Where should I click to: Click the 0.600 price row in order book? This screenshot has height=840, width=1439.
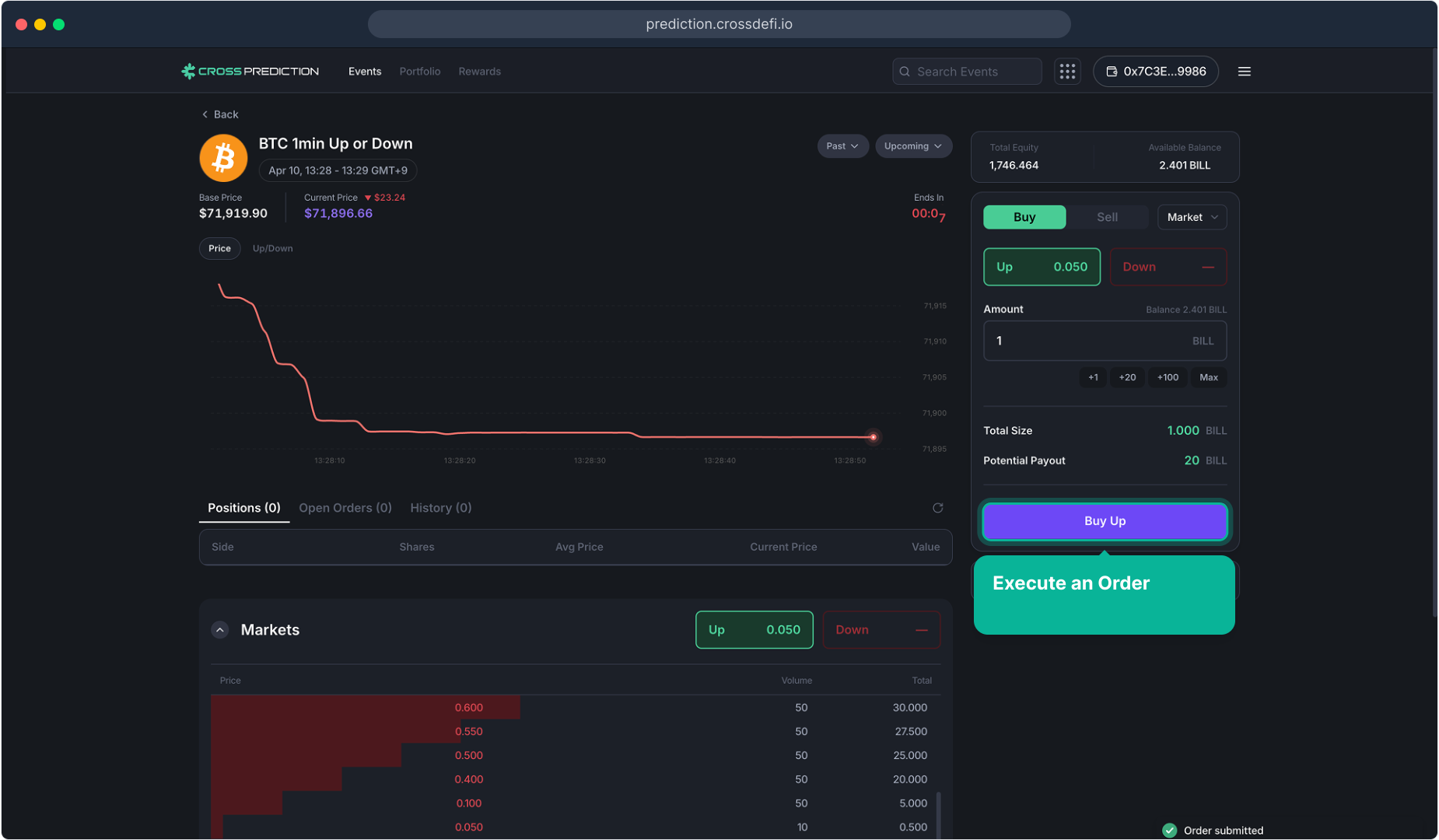576,708
